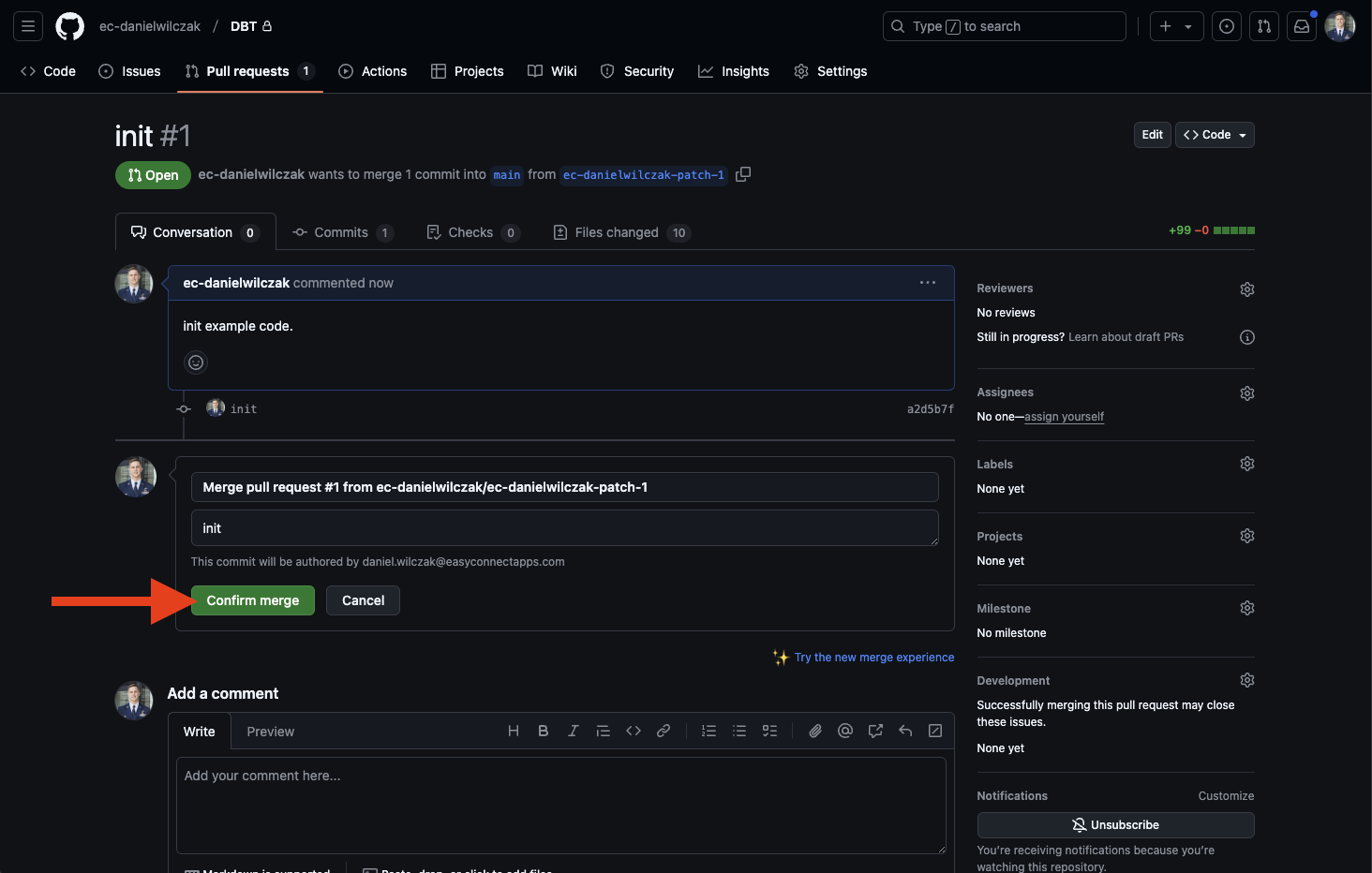
Task: Insert a link in the comment editor
Action: 664,731
